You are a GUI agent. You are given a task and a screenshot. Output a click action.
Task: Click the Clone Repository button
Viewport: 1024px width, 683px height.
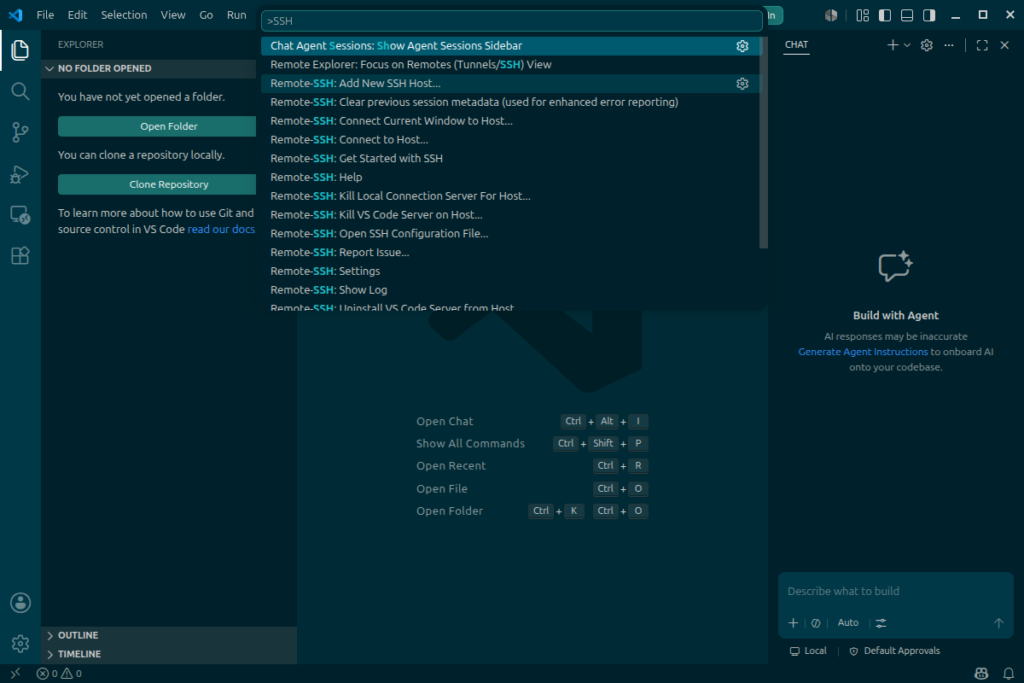157,185
